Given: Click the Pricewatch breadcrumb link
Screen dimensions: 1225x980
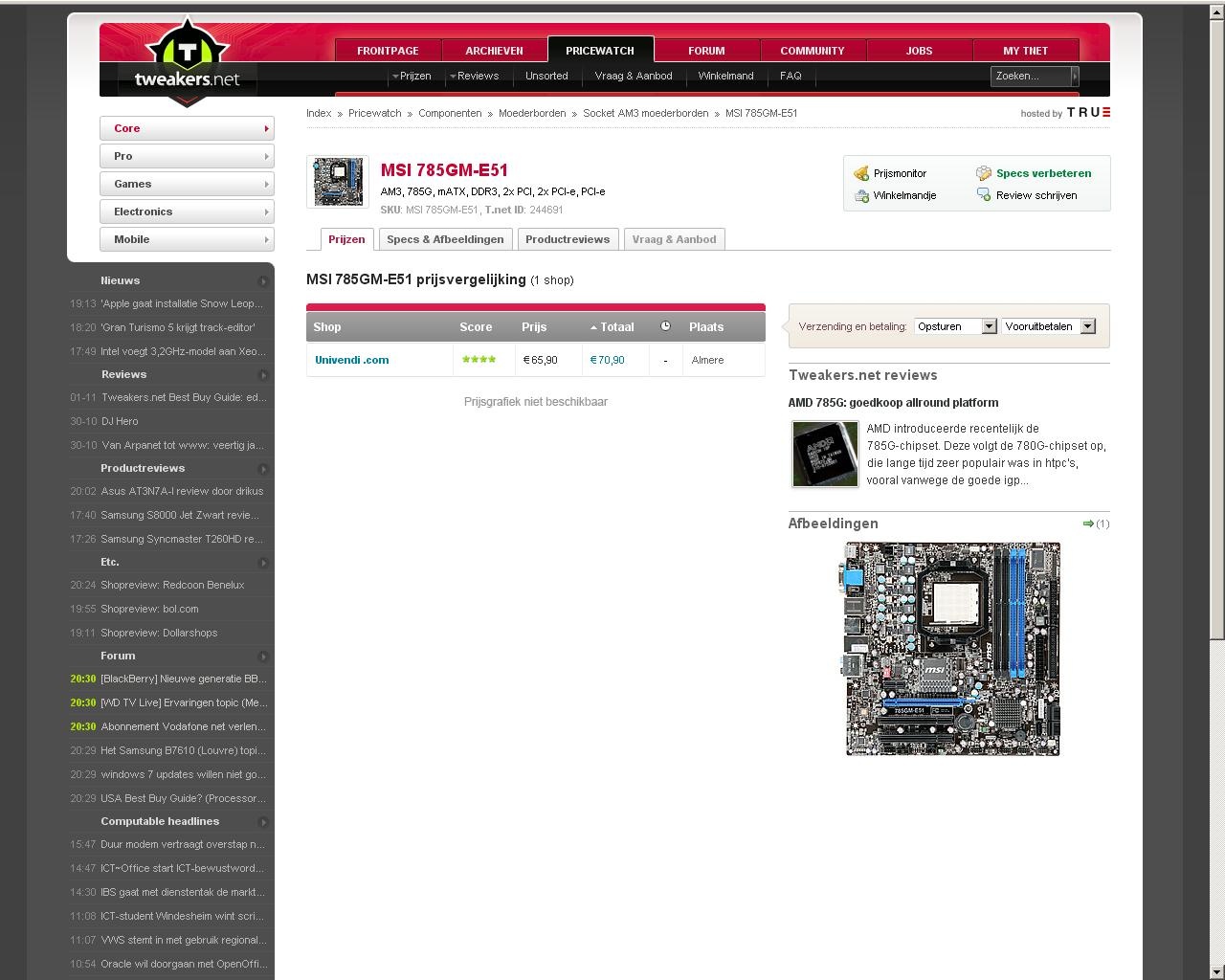Looking at the screenshot, I should [x=375, y=113].
